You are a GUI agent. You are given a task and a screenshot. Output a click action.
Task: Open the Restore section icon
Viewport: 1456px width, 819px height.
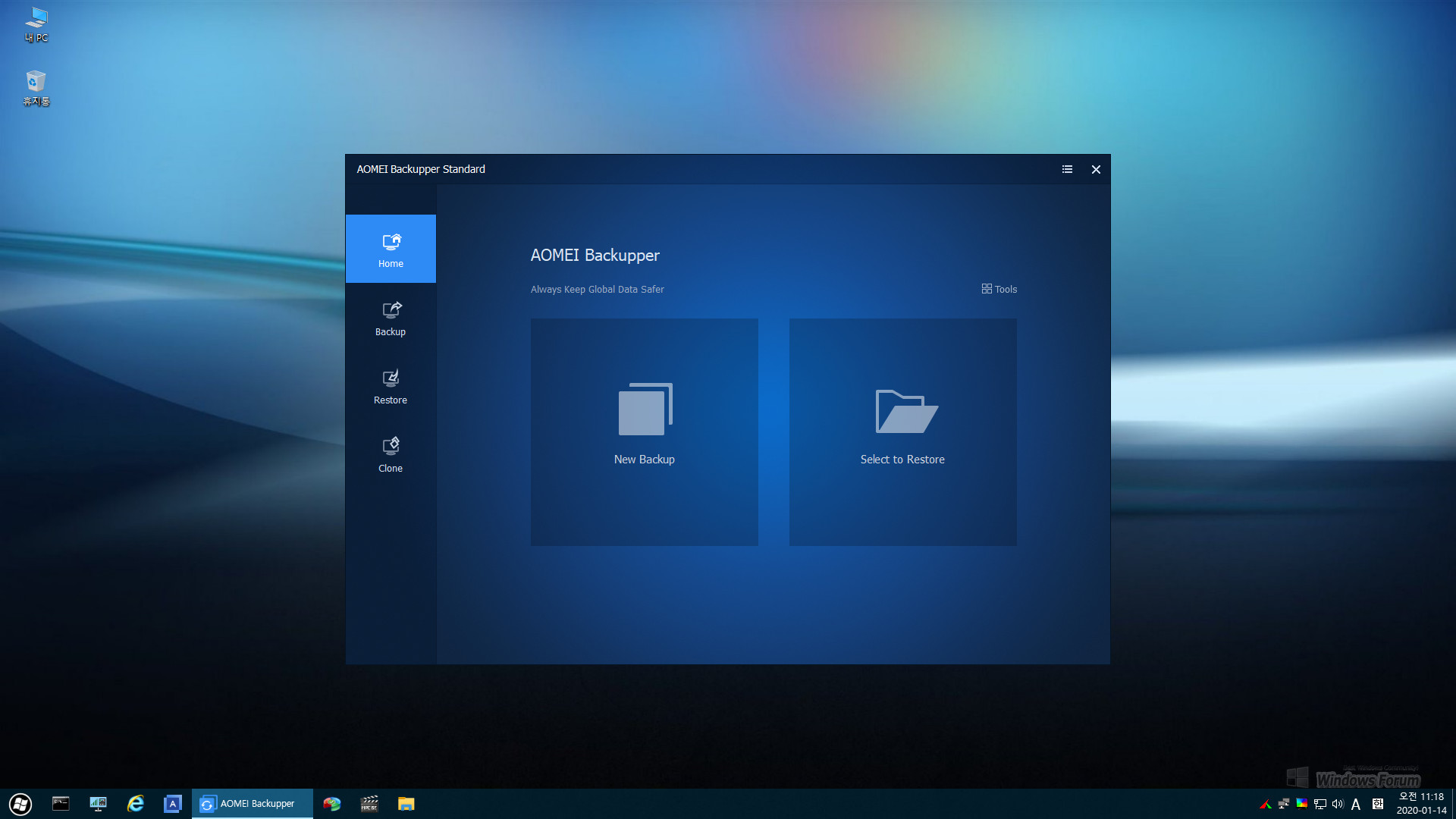pyautogui.click(x=390, y=385)
